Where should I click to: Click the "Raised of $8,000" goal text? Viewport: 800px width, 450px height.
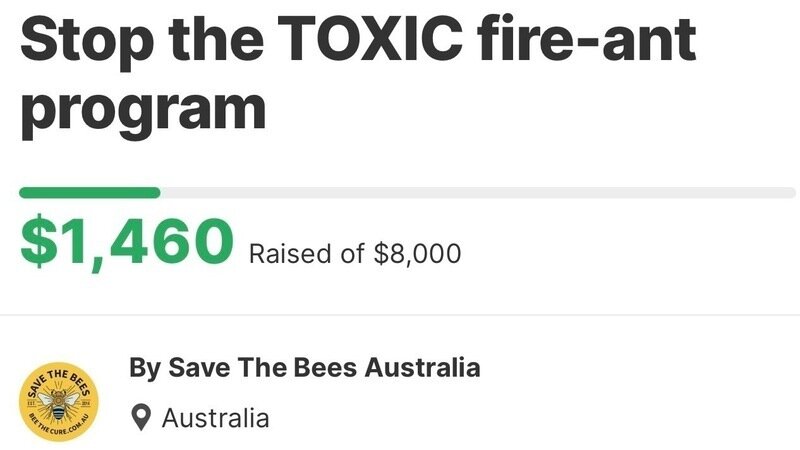[x=354, y=253]
